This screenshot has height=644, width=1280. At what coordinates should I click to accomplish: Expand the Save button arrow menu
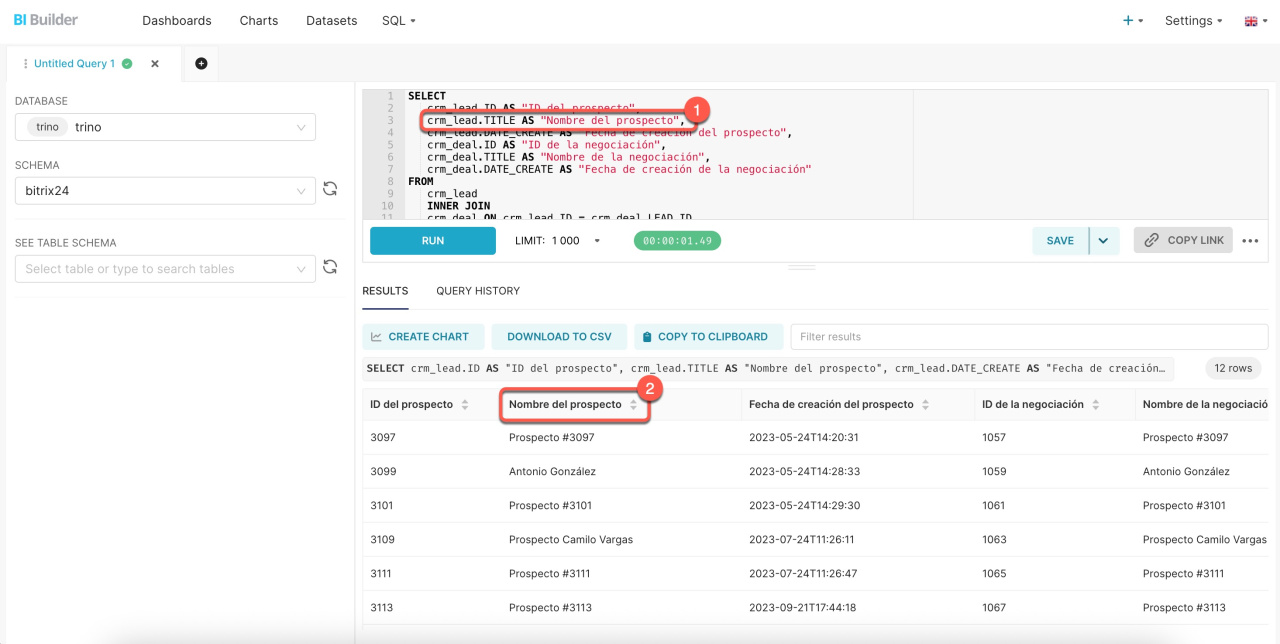click(x=1104, y=241)
